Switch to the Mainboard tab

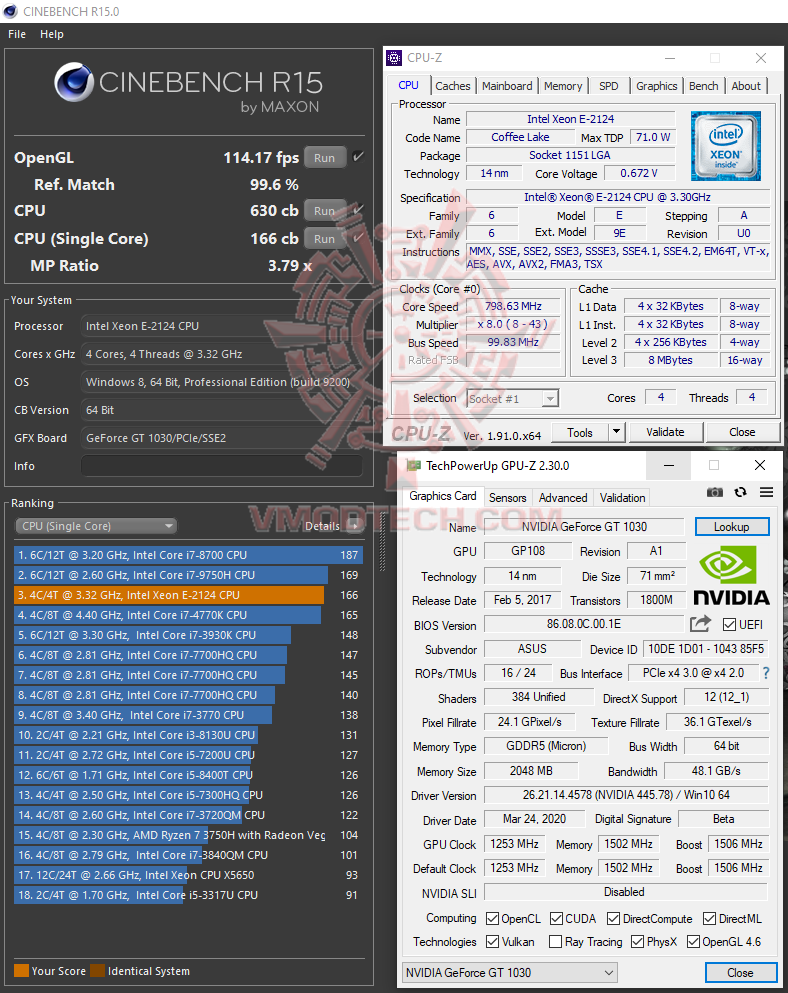(x=507, y=86)
